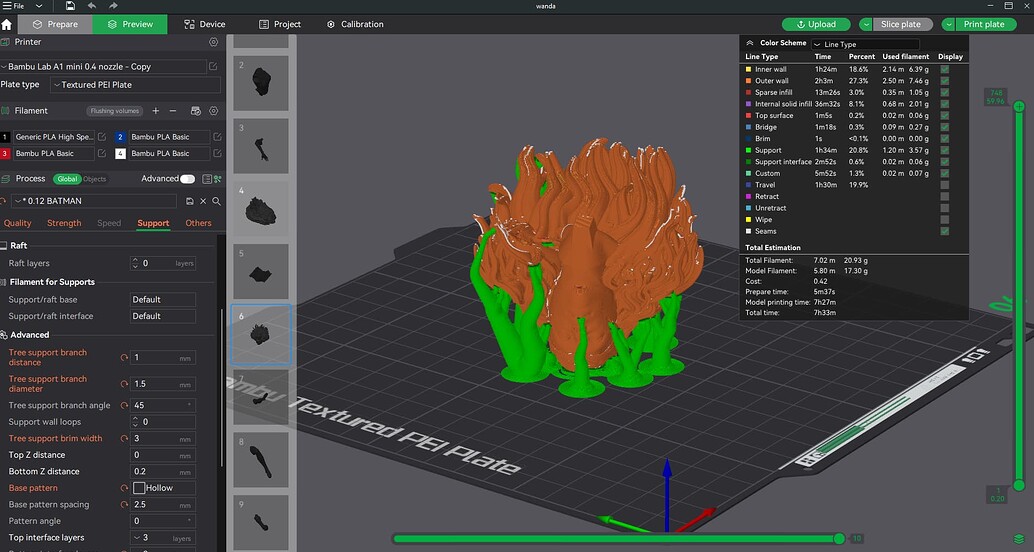
Task: Click the undo arrow icon
Action: coord(92,6)
